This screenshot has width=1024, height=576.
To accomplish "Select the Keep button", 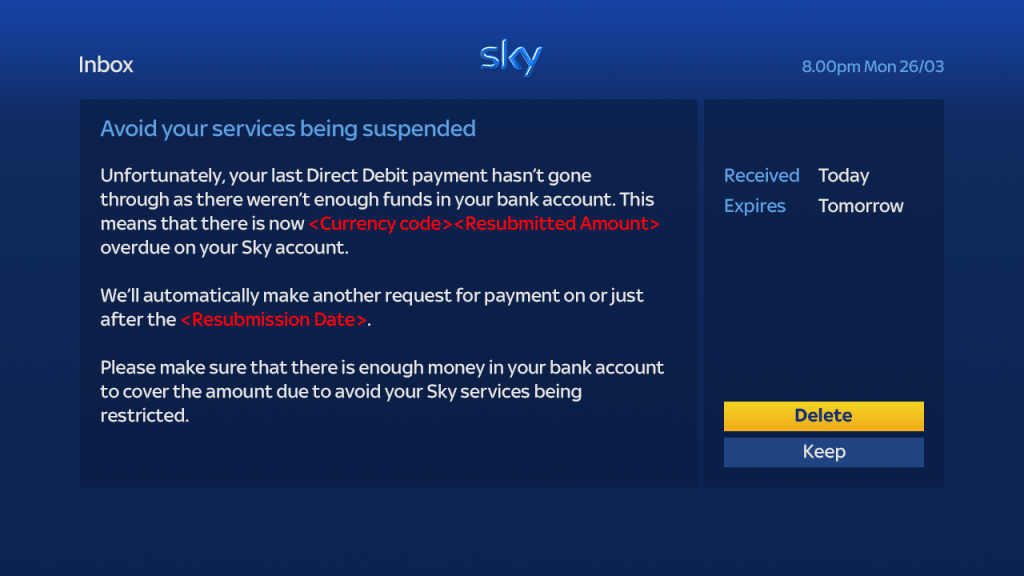I will (x=823, y=452).
